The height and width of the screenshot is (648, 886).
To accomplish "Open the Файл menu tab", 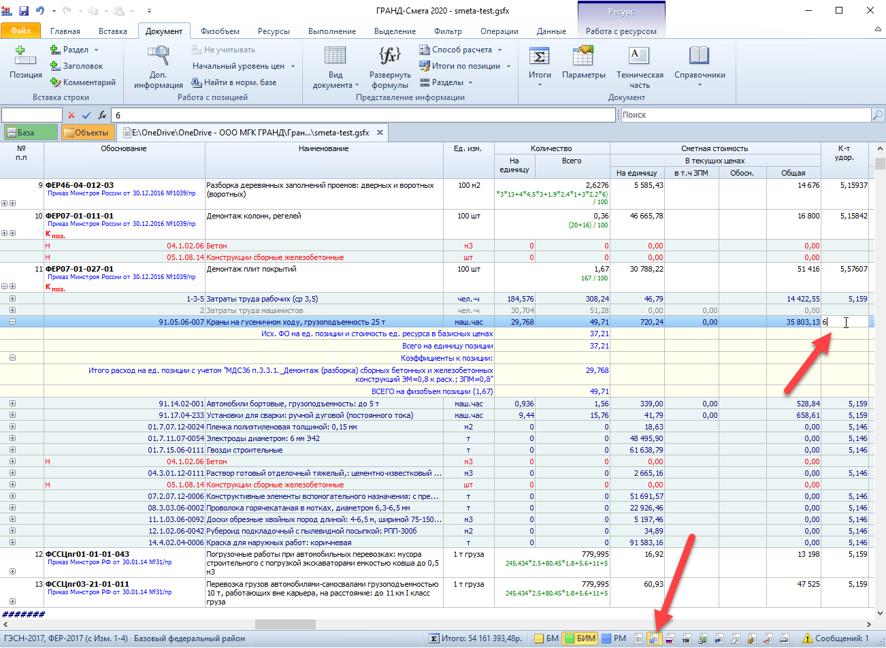I will click(x=21, y=31).
